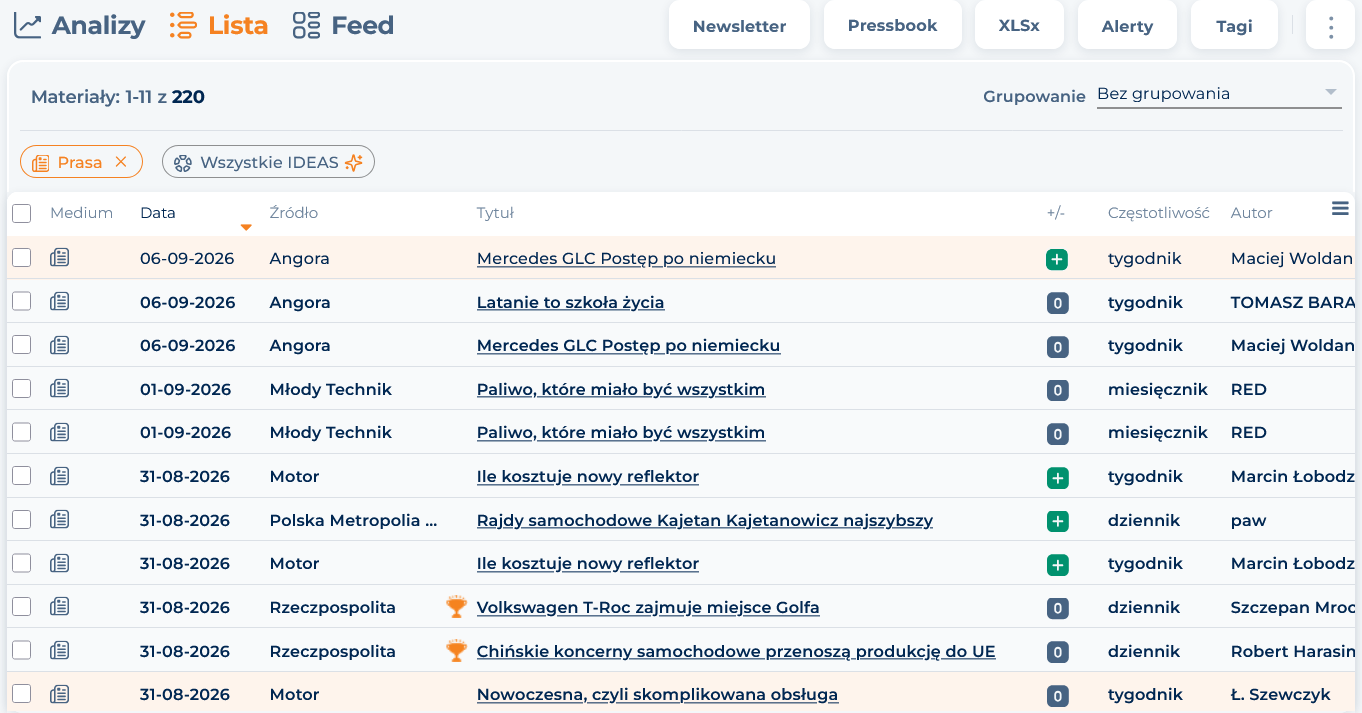Open the Analizy view

click(x=79, y=25)
